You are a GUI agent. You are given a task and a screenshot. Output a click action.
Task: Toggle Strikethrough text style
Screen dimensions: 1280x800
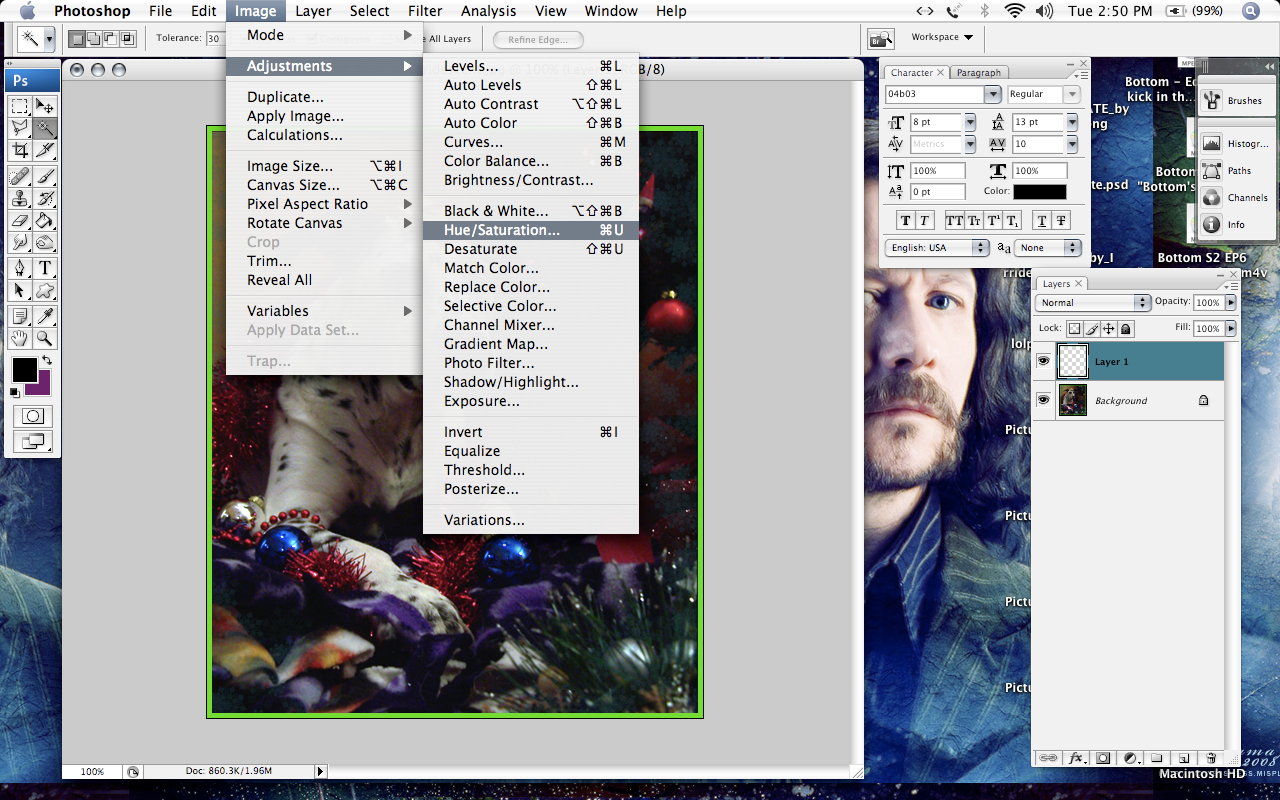(x=1062, y=221)
